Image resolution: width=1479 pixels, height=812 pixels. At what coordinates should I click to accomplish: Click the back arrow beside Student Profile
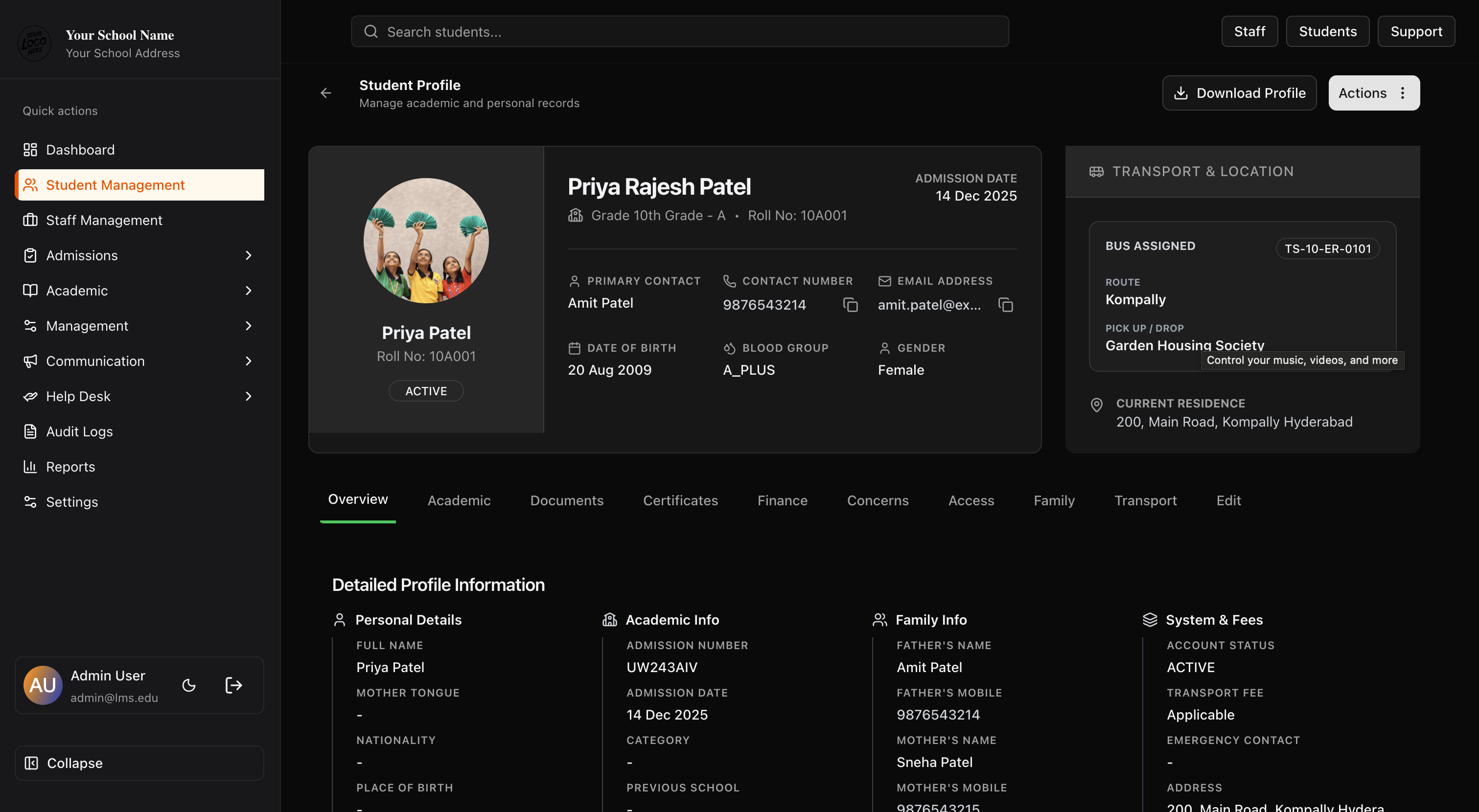325,93
